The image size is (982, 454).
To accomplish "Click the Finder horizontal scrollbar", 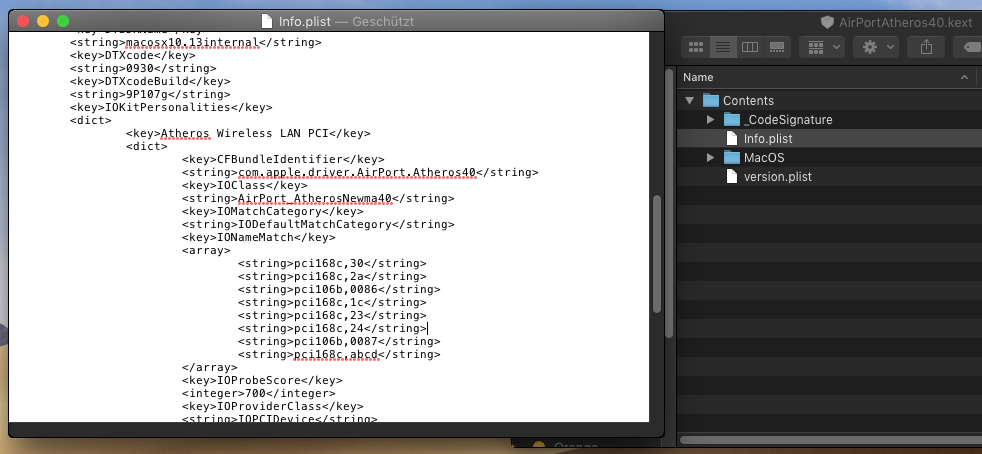I will pos(830,440).
